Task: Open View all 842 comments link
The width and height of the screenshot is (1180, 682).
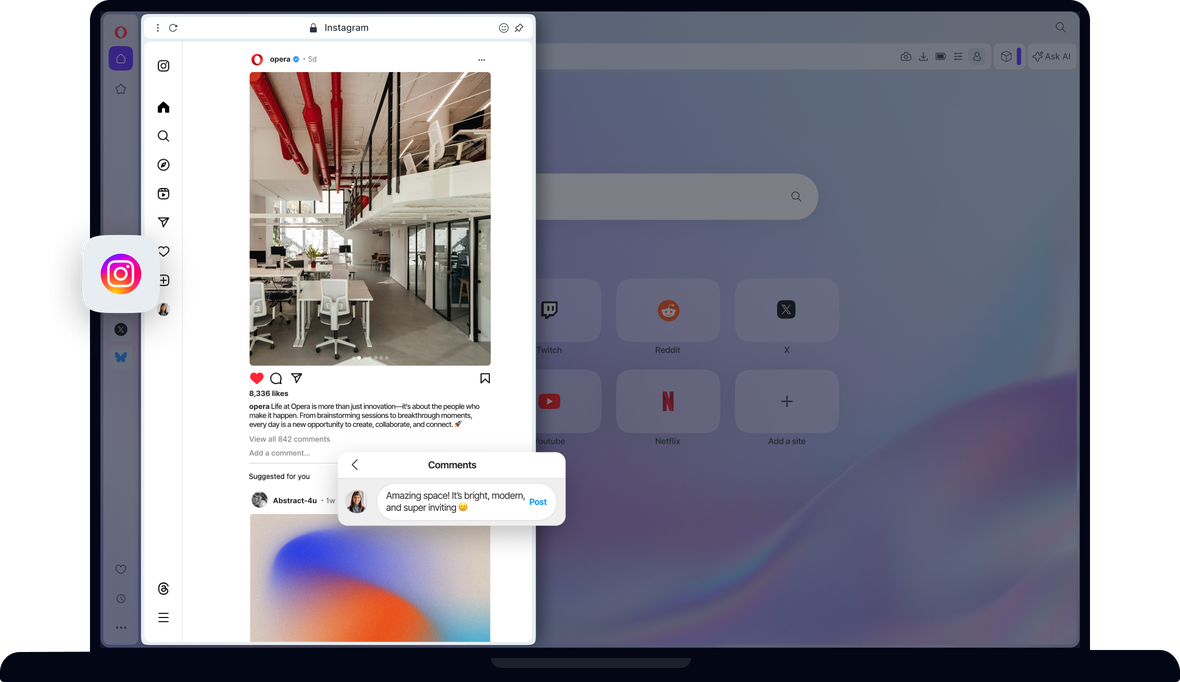Action: [x=289, y=439]
